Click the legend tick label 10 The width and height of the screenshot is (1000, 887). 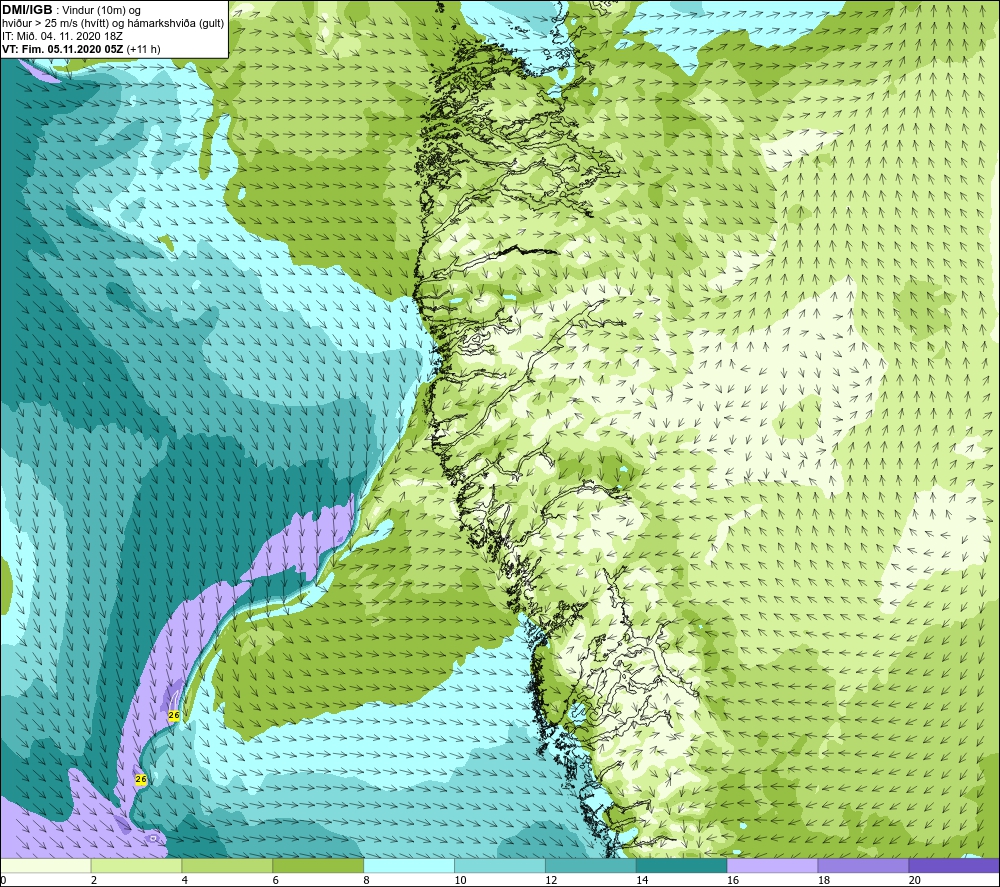(x=460, y=880)
